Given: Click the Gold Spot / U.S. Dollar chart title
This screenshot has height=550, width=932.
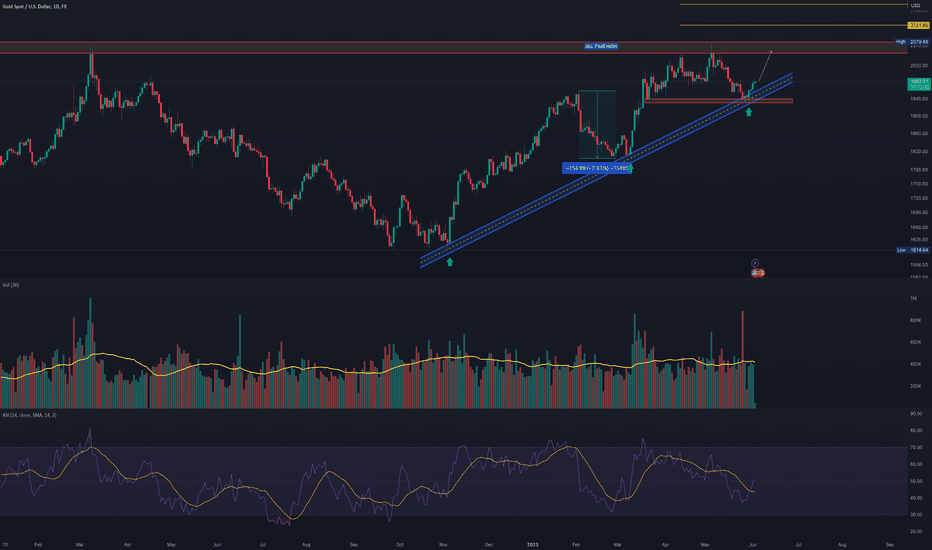Looking at the screenshot, I should pos(34,6).
